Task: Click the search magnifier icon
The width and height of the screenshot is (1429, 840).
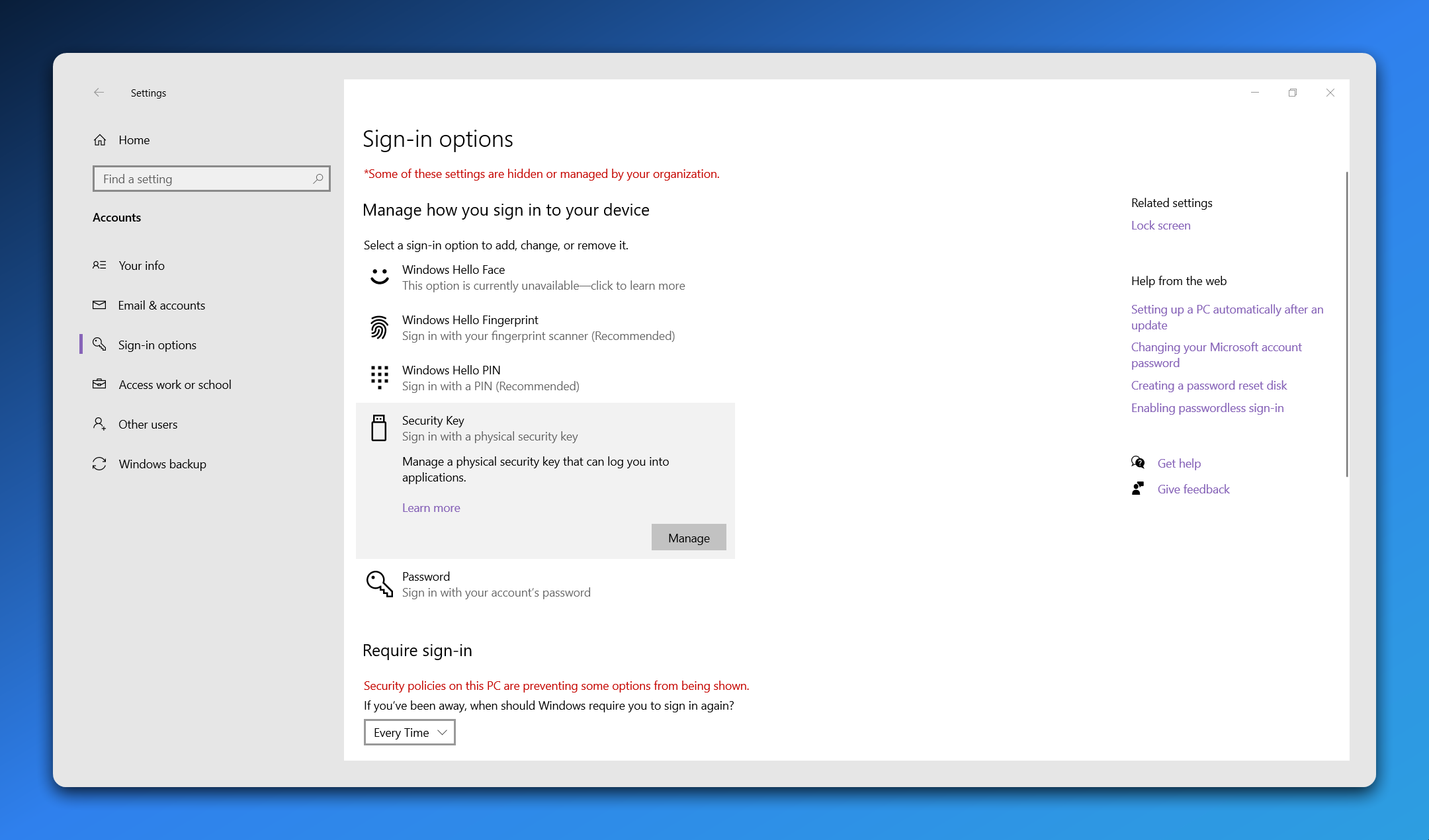Action: coord(318,179)
